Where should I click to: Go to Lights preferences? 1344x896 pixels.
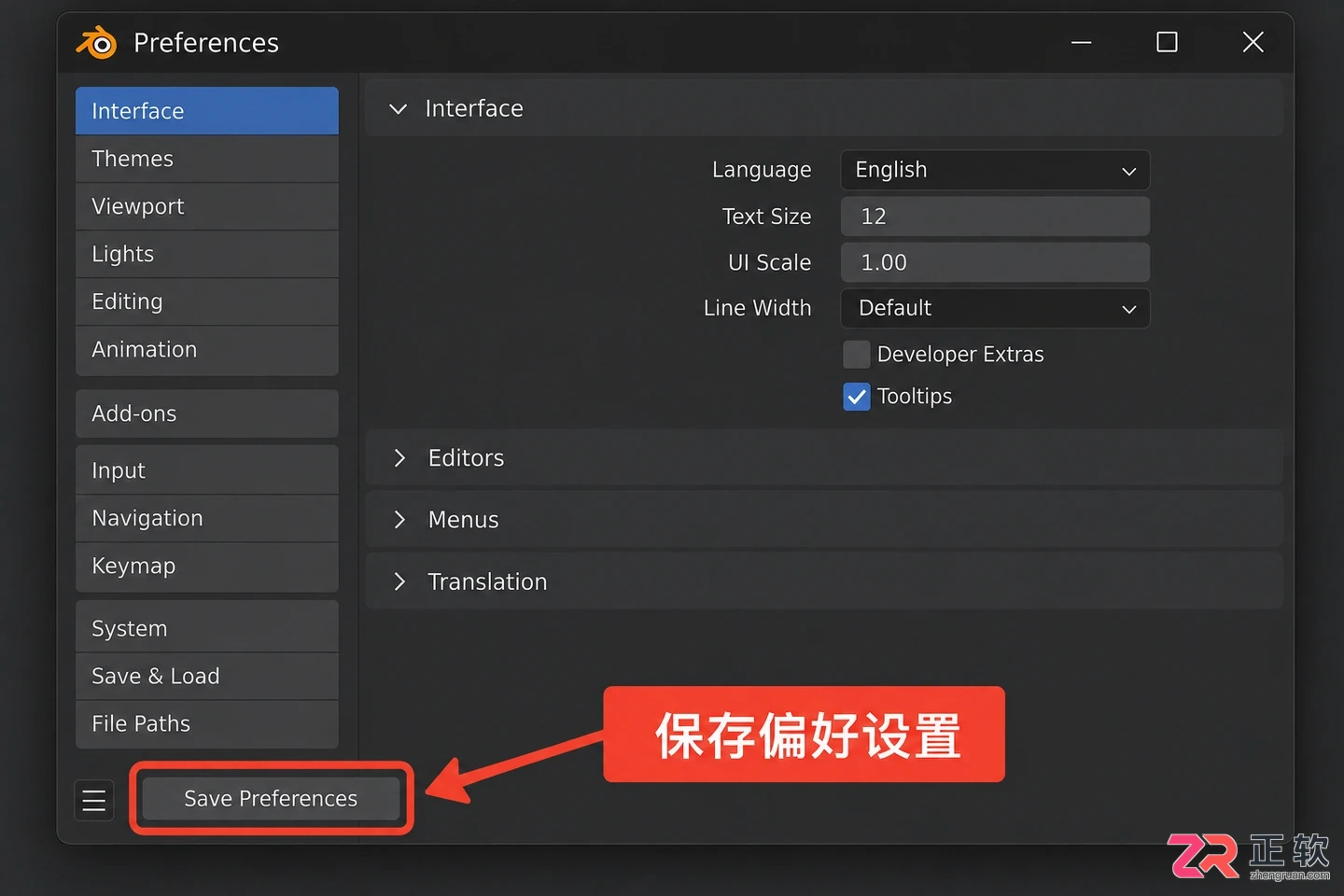tap(207, 254)
